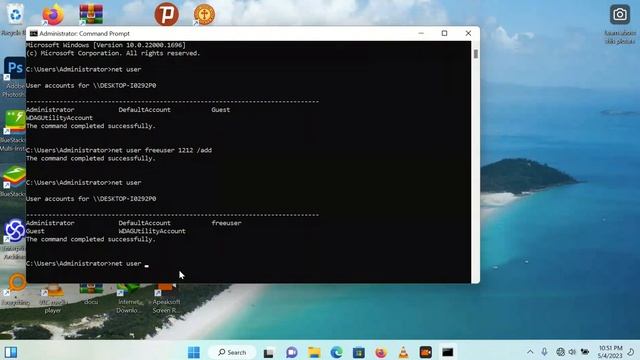Viewport: 640px width, 360px height.
Task: Open the orange cross emblem desktop shortcut
Action: click(204, 15)
